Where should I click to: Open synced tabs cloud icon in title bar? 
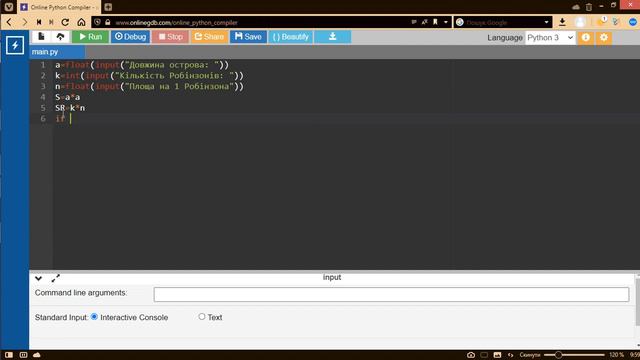tap(576, 7)
